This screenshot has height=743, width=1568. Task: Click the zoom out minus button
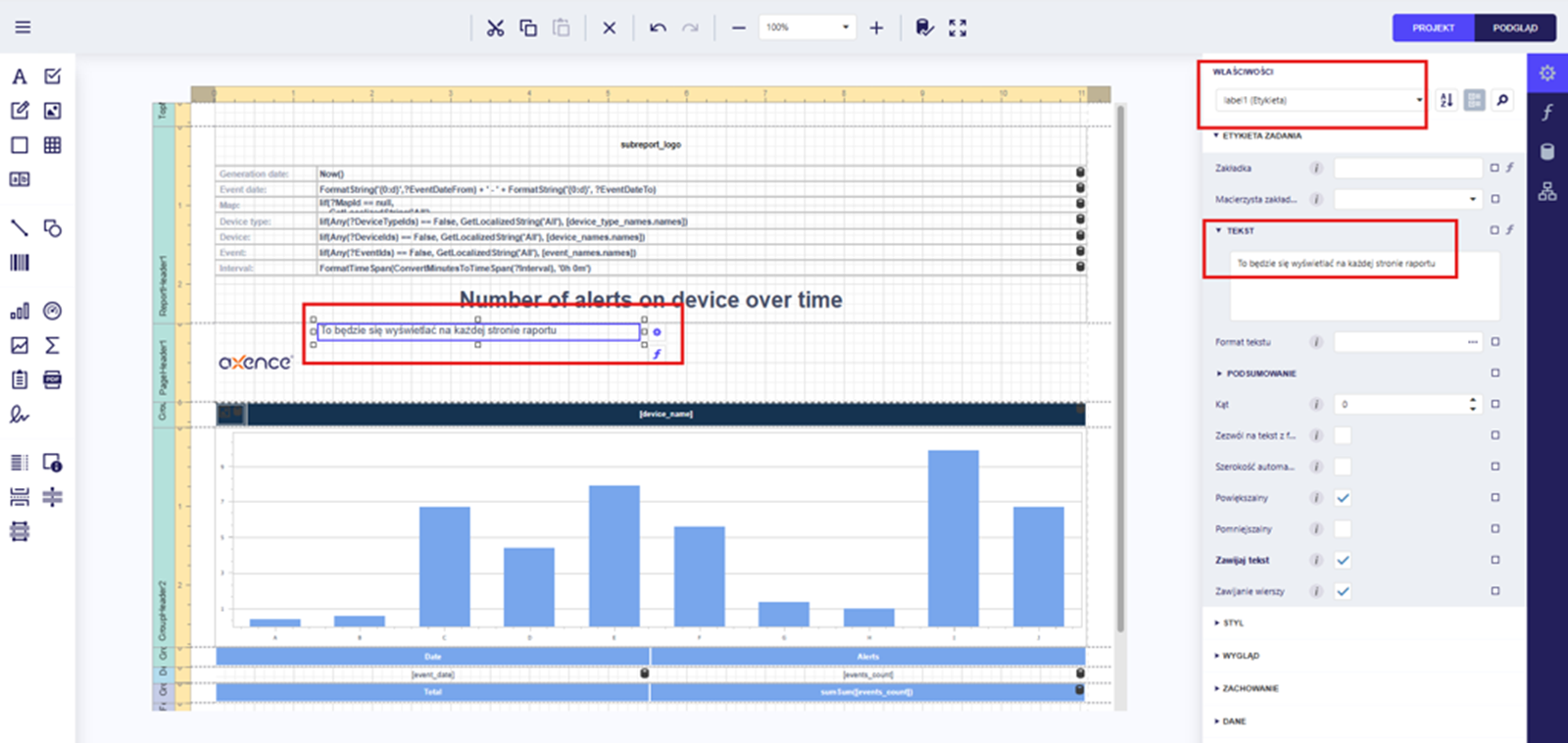[739, 27]
